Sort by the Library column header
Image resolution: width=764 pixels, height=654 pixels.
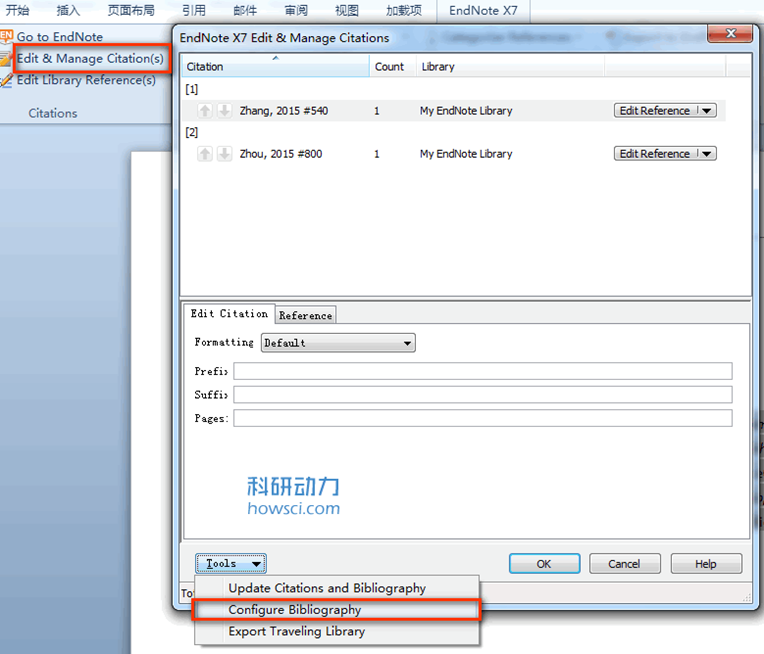510,66
